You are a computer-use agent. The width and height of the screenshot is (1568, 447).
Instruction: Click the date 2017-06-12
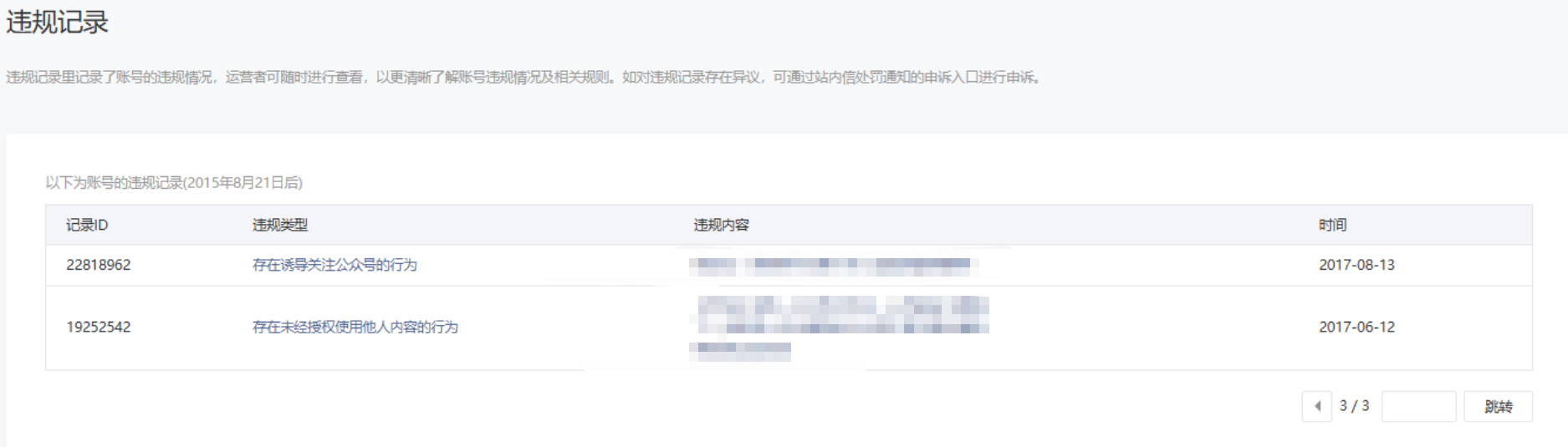(x=1356, y=327)
